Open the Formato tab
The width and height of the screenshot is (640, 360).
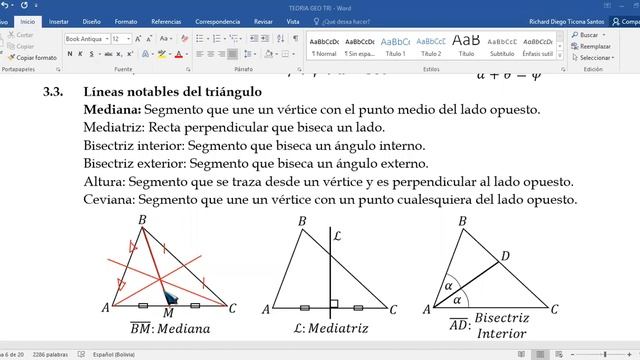[x=126, y=22]
